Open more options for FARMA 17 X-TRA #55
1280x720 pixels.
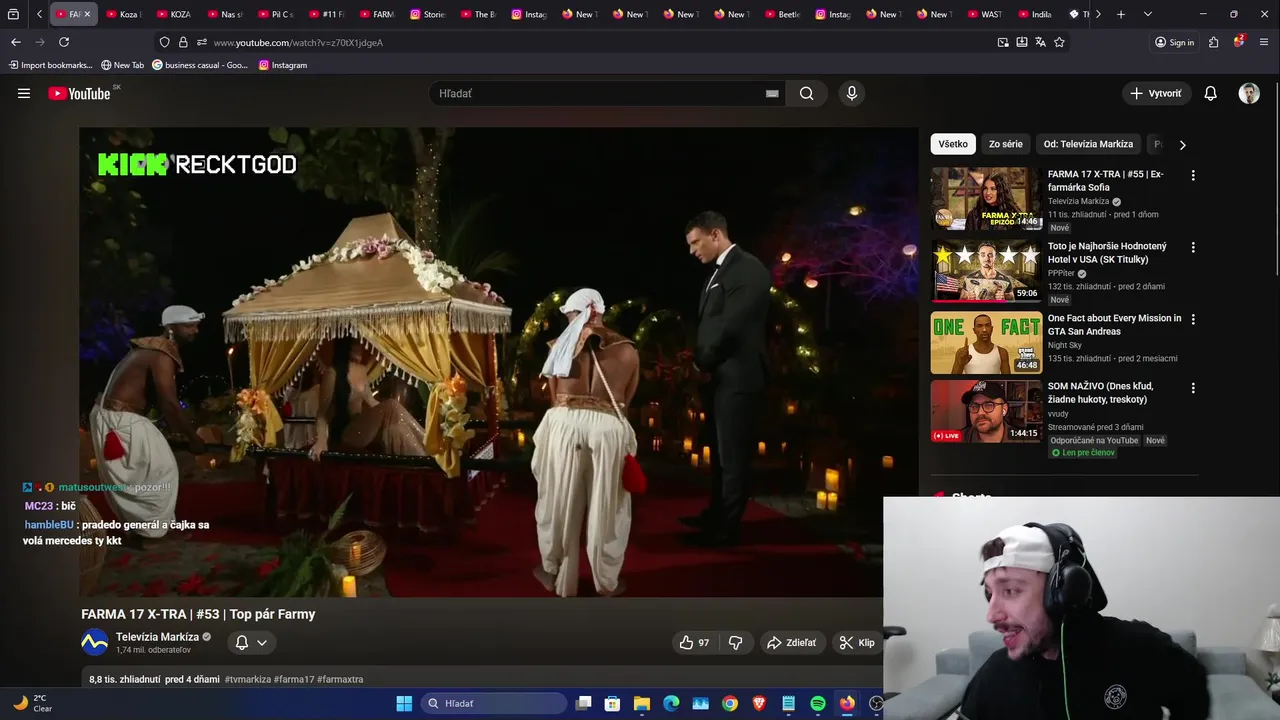pos(1192,175)
